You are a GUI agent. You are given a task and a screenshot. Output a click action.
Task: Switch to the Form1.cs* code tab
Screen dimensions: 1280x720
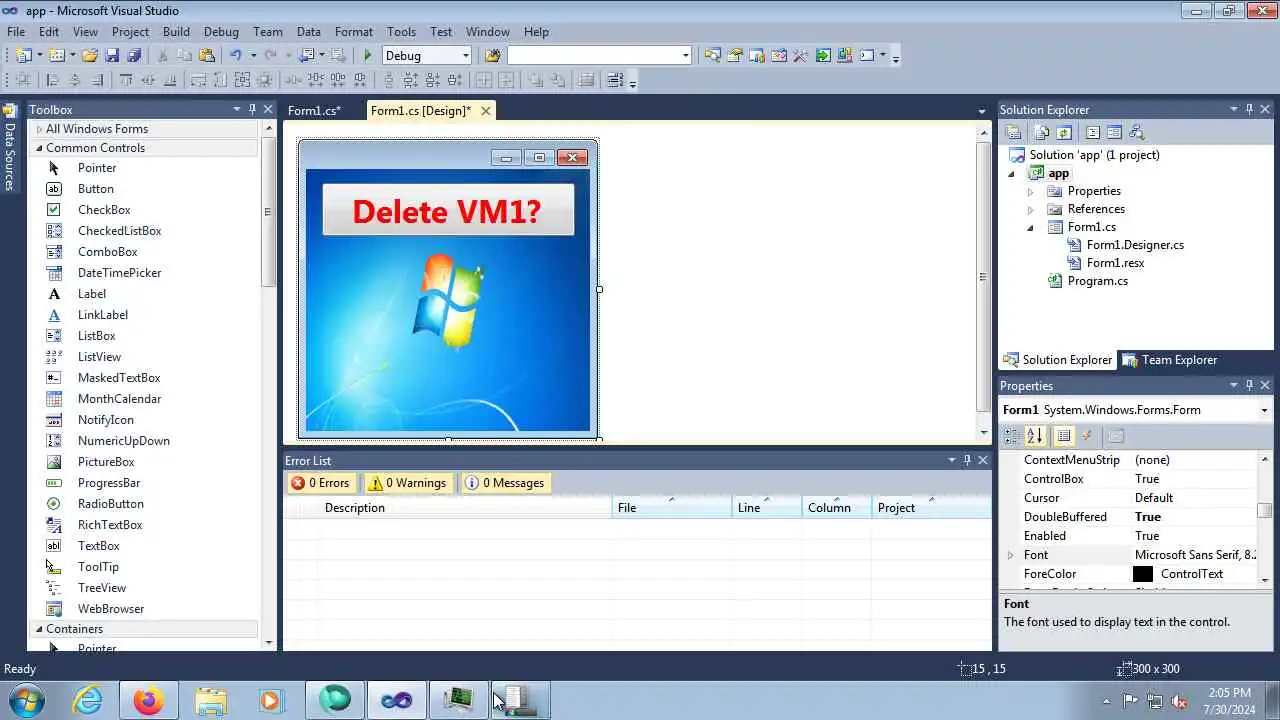[314, 111]
